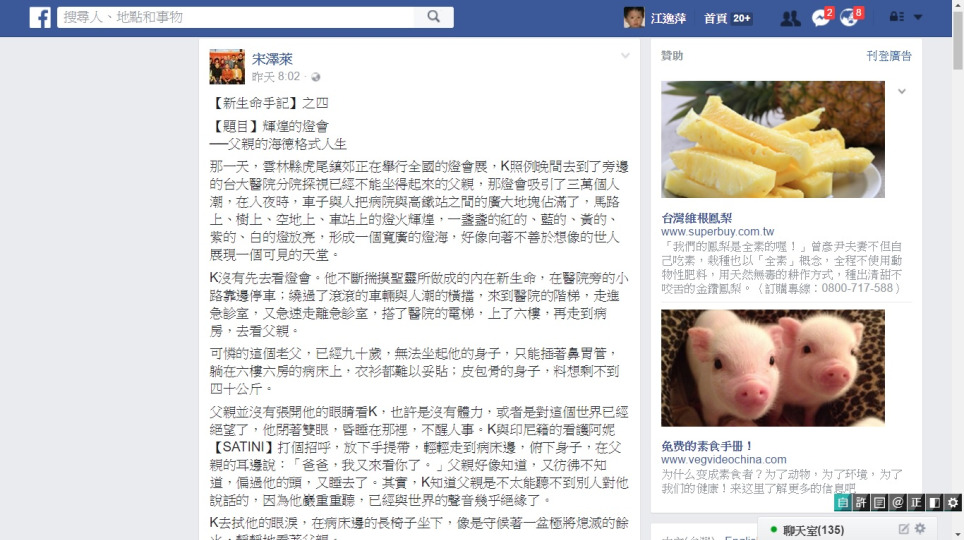Open the 刊登廣告 link
Screen dimensions: 964x540
888,56
